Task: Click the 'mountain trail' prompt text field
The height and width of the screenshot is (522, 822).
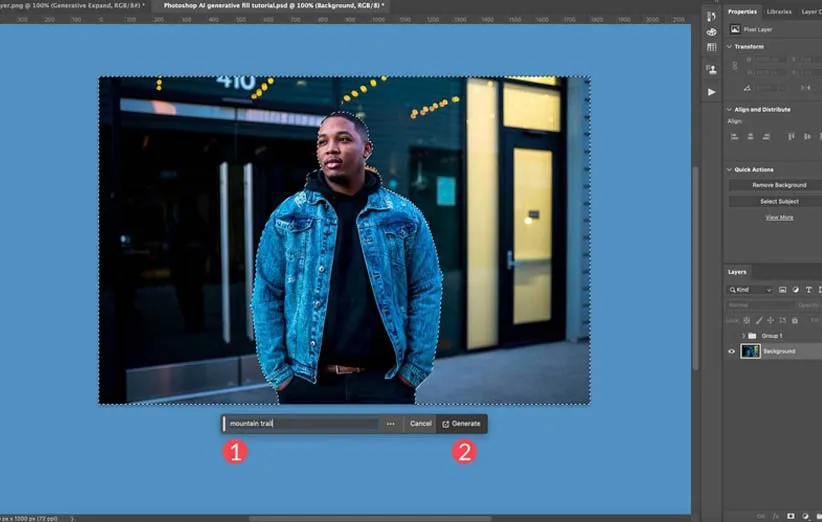Action: pos(300,424)
